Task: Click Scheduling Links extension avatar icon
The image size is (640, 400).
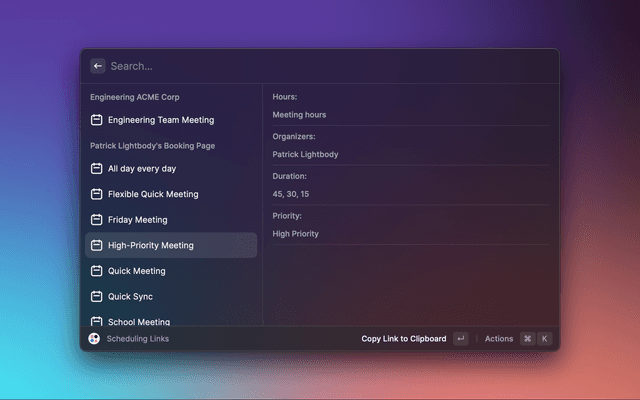Action: [x=94, y=339]
